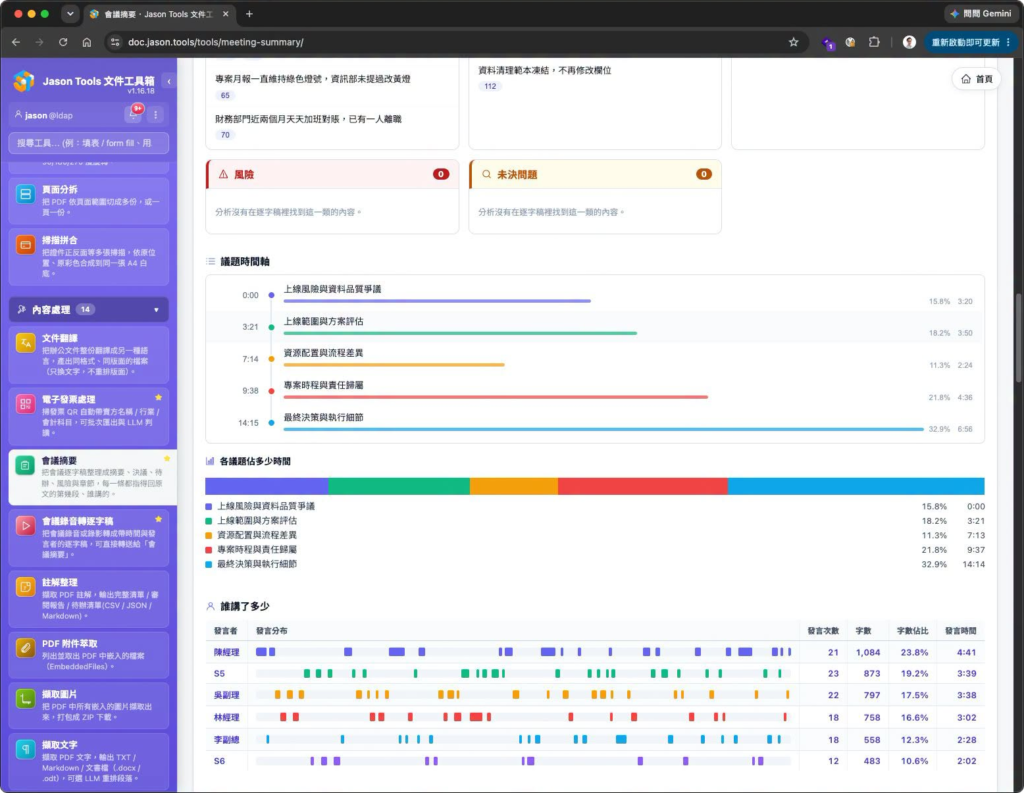Click the 陳經理 speaker name
The width and height of the screenshot is (1024, 793).
[226, 652]
